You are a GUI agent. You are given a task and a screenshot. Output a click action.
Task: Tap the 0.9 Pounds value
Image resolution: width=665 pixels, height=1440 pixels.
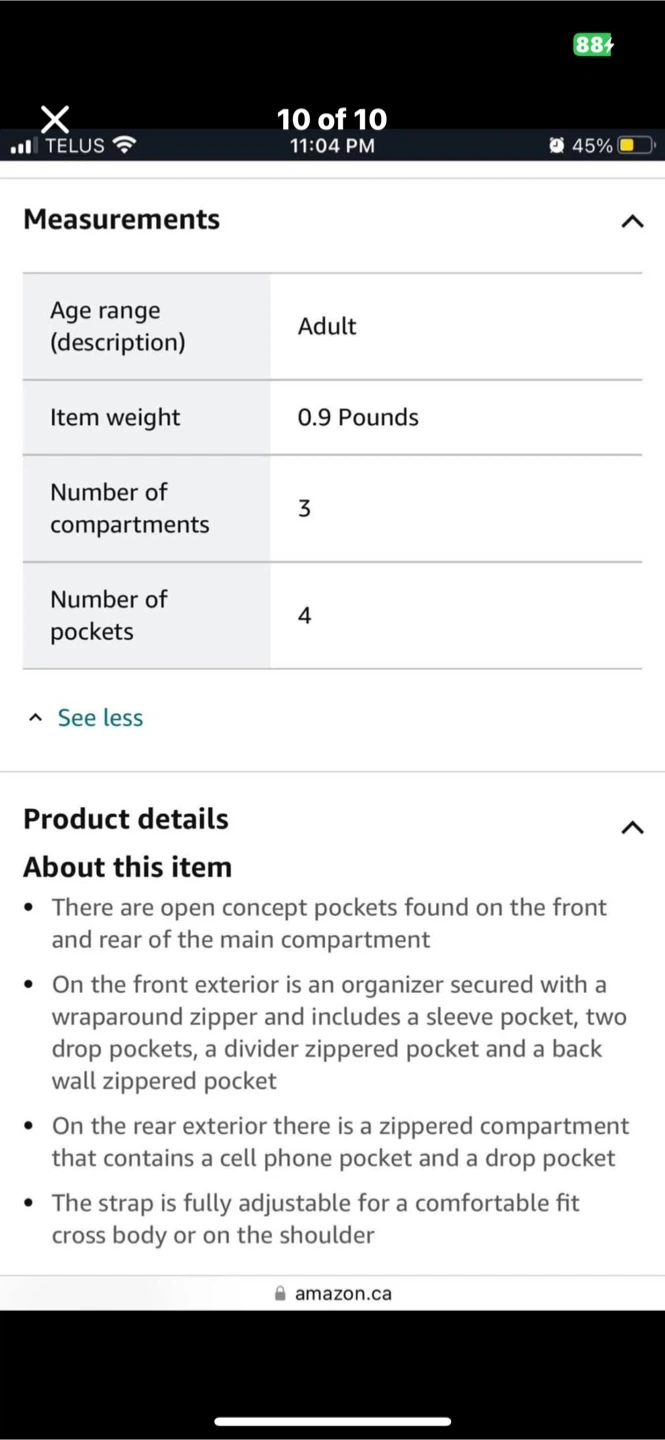(358, 417)
